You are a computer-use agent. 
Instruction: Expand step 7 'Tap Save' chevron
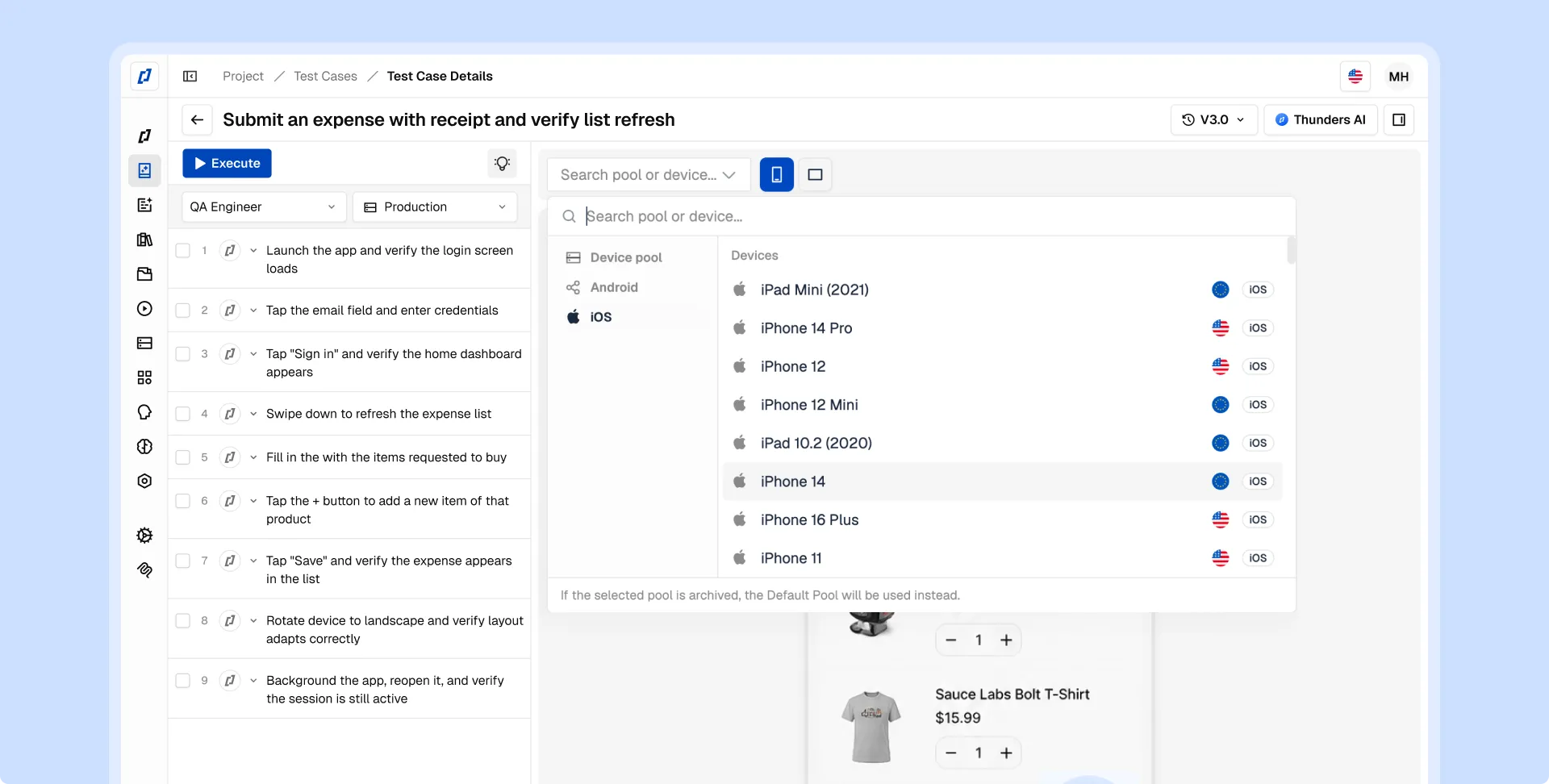pos(253,561)
